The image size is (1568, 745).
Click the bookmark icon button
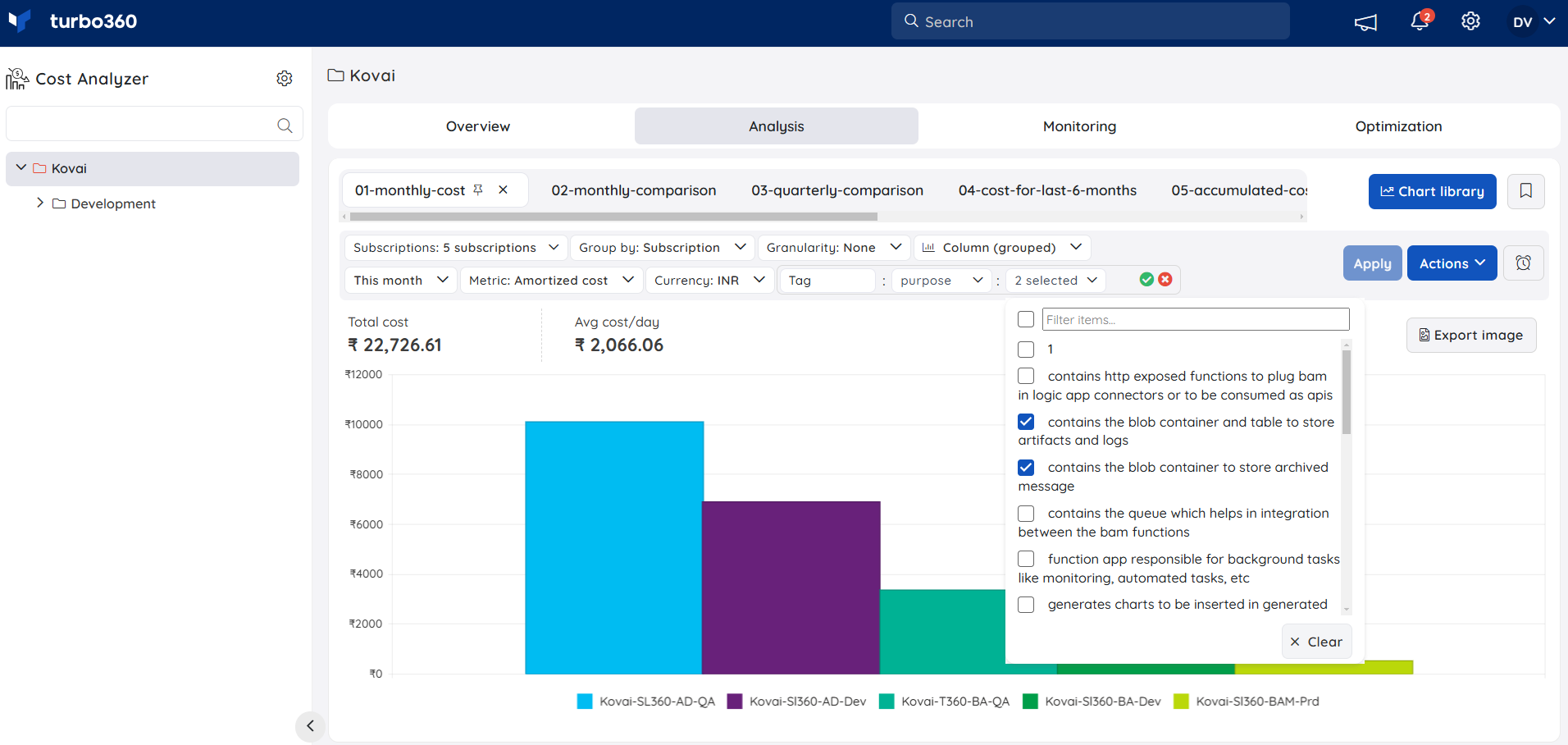[x=1525, y=191]
